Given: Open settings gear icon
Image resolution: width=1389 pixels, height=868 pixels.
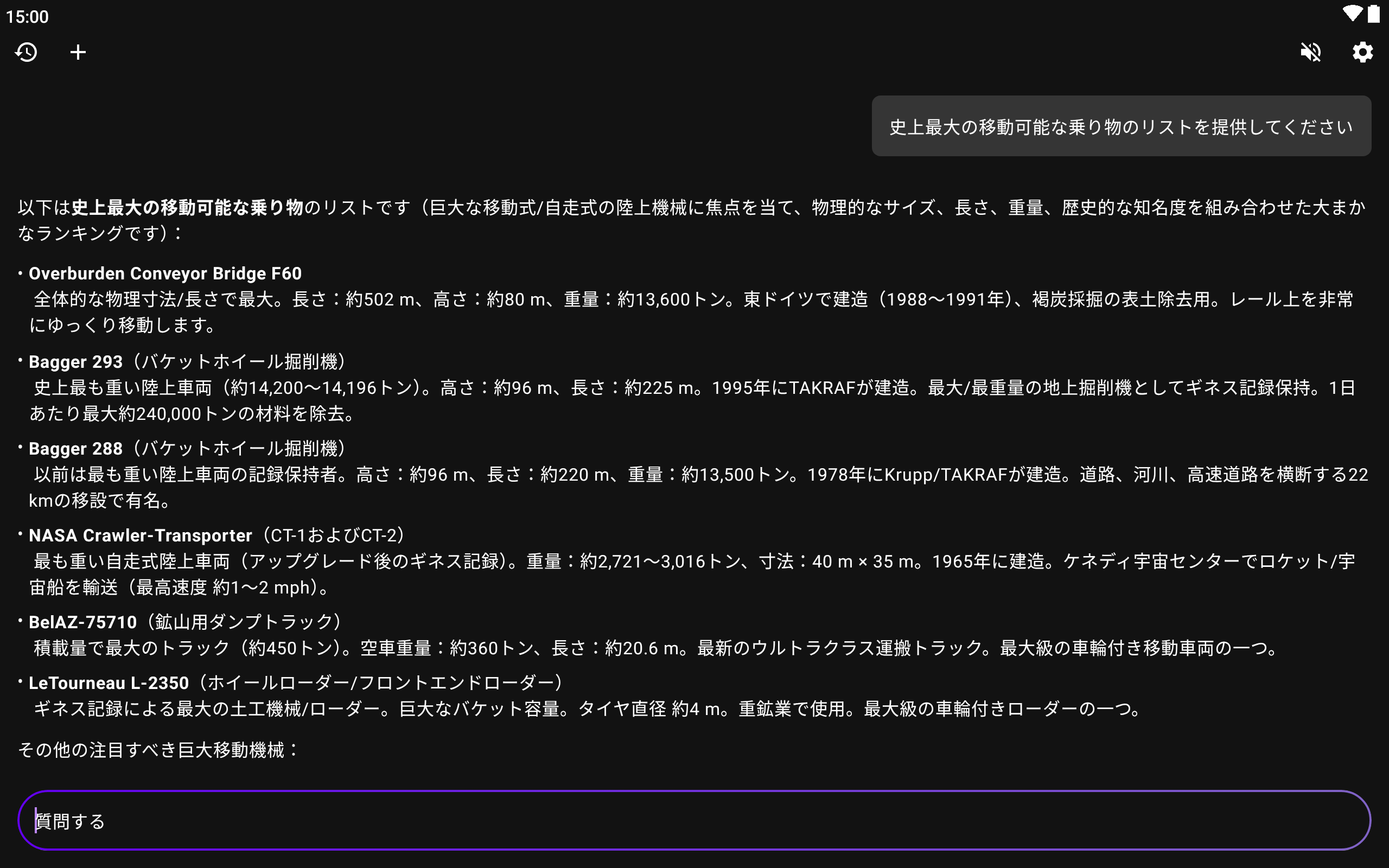Looking at the screenshot, I should [x=1362, y=52].
